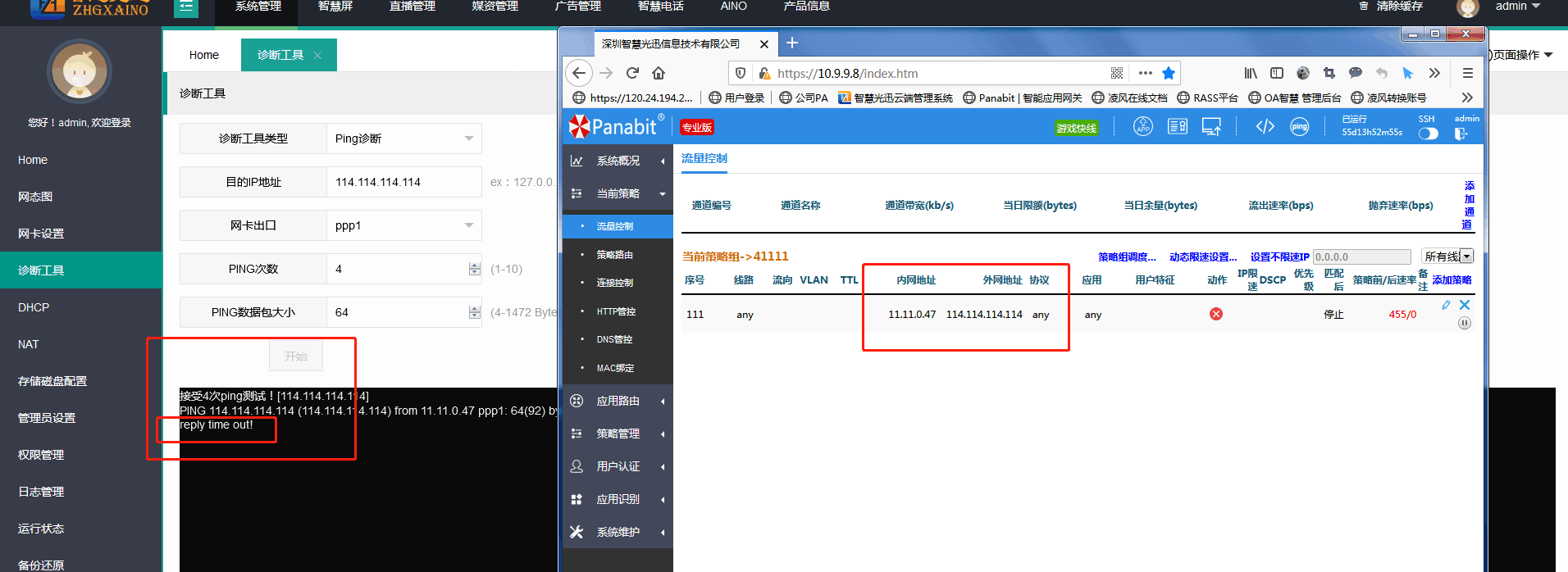This screenshot has width=1568, height=572.
Task: Open the APP upgrade icon in Panabit header
Action: pyautogui.click(x=1142, y=127)
